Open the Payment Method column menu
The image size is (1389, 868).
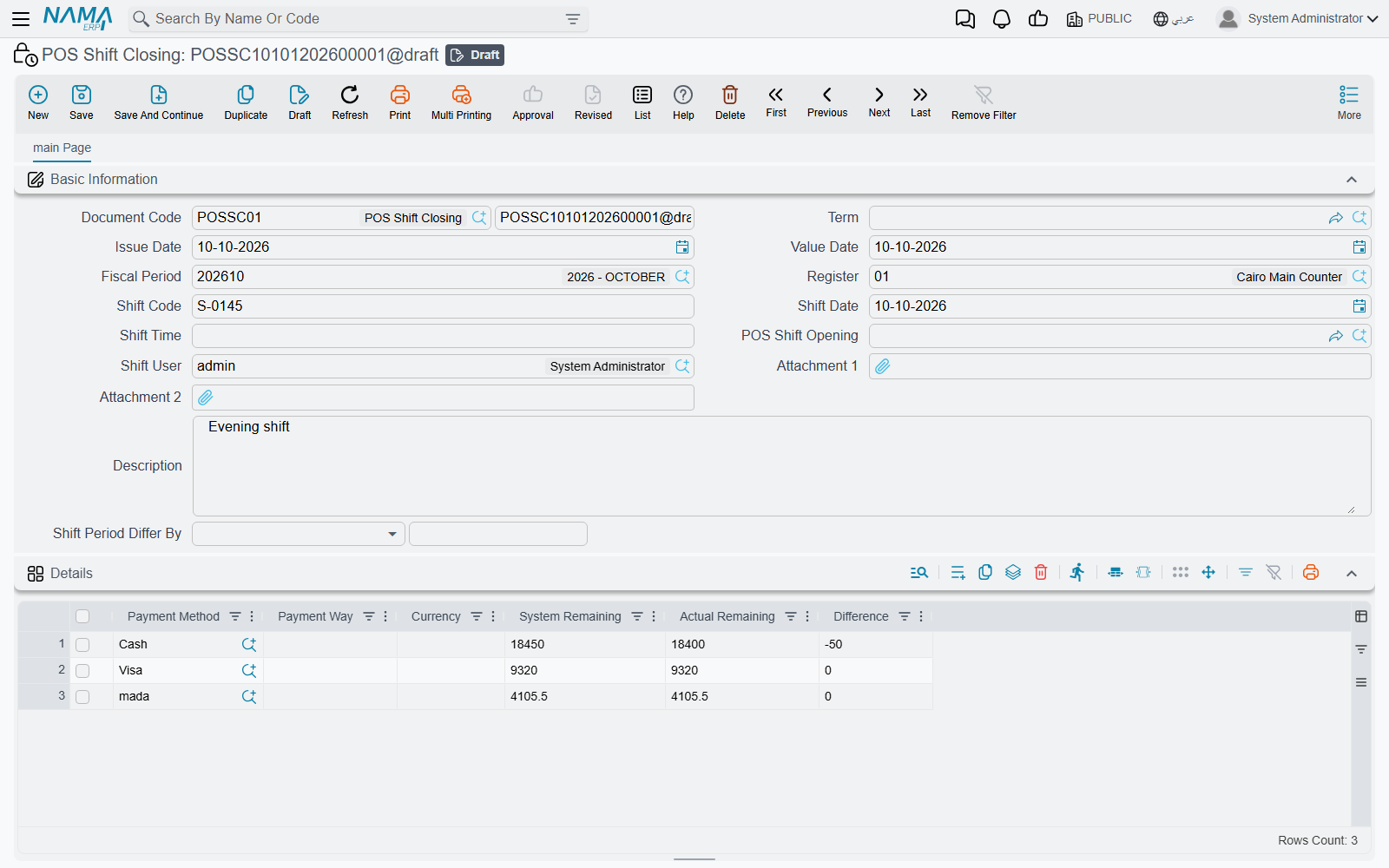tap(252, 616)
